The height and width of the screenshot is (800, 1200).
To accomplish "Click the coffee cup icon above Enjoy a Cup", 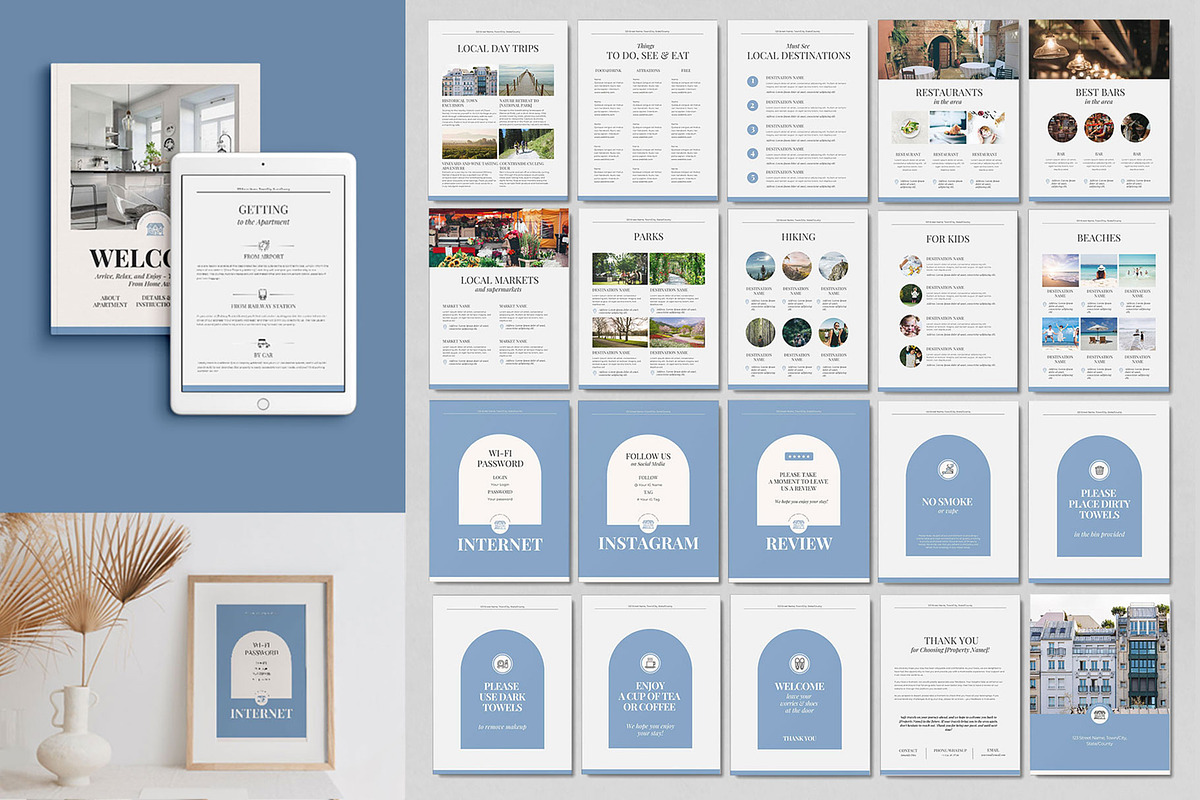I will coord(648,662).
